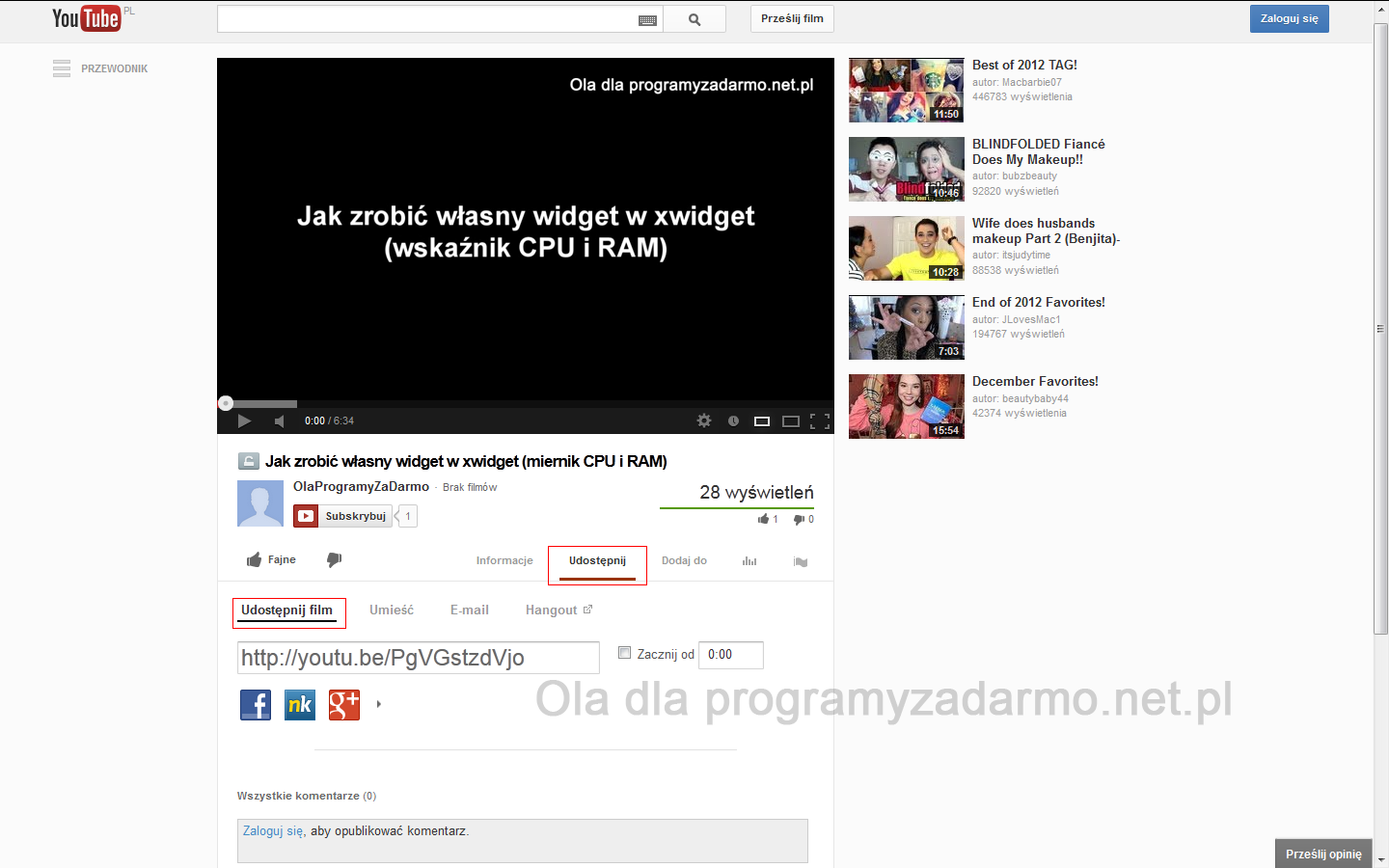Image resolution: width=1389 pixels, height=868 pixels.
Task: Open the Dodaj do tab
Action: tap(684, 560)
